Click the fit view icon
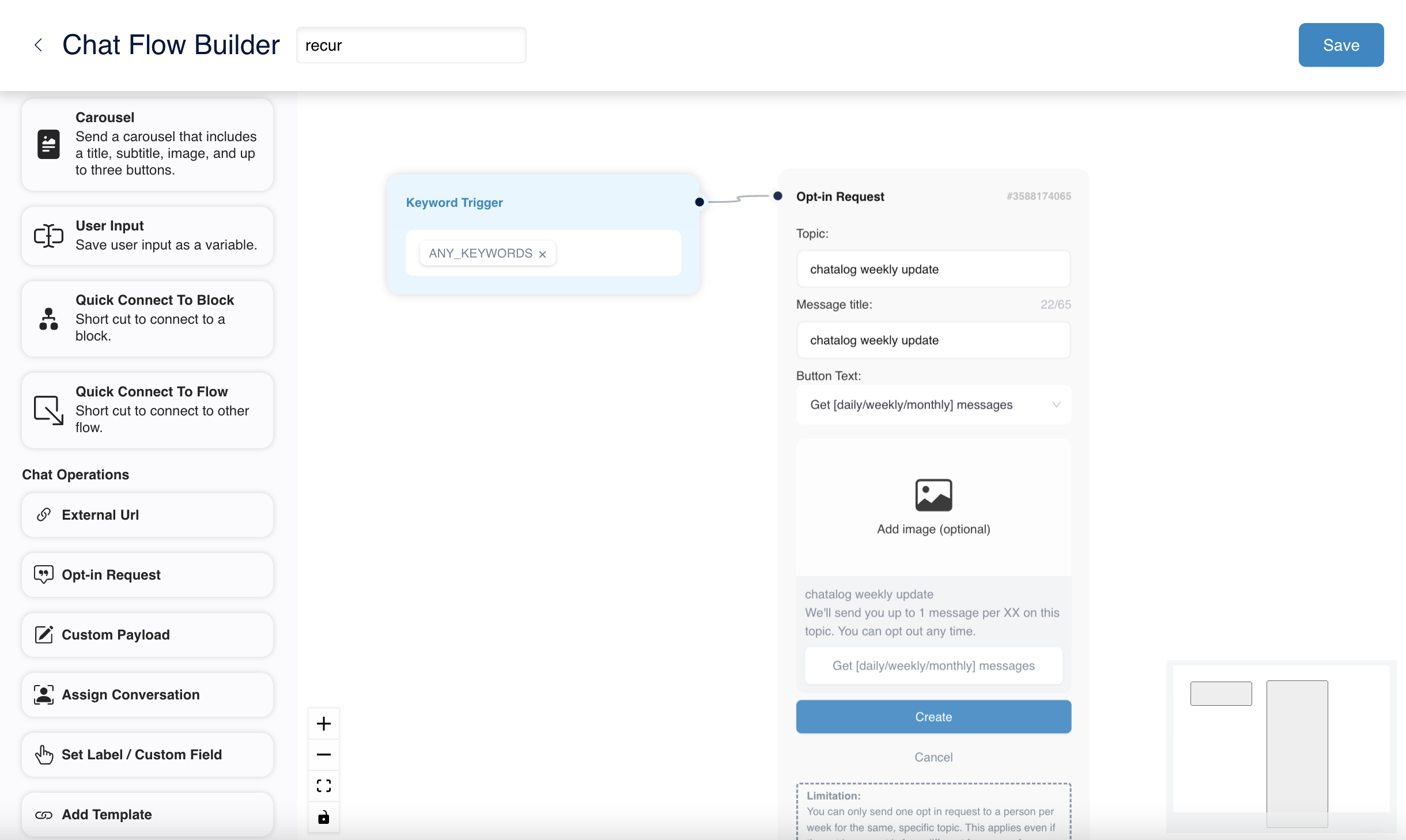The height and width of the screenshot is (840, 1406). click(x=324, y=786)
